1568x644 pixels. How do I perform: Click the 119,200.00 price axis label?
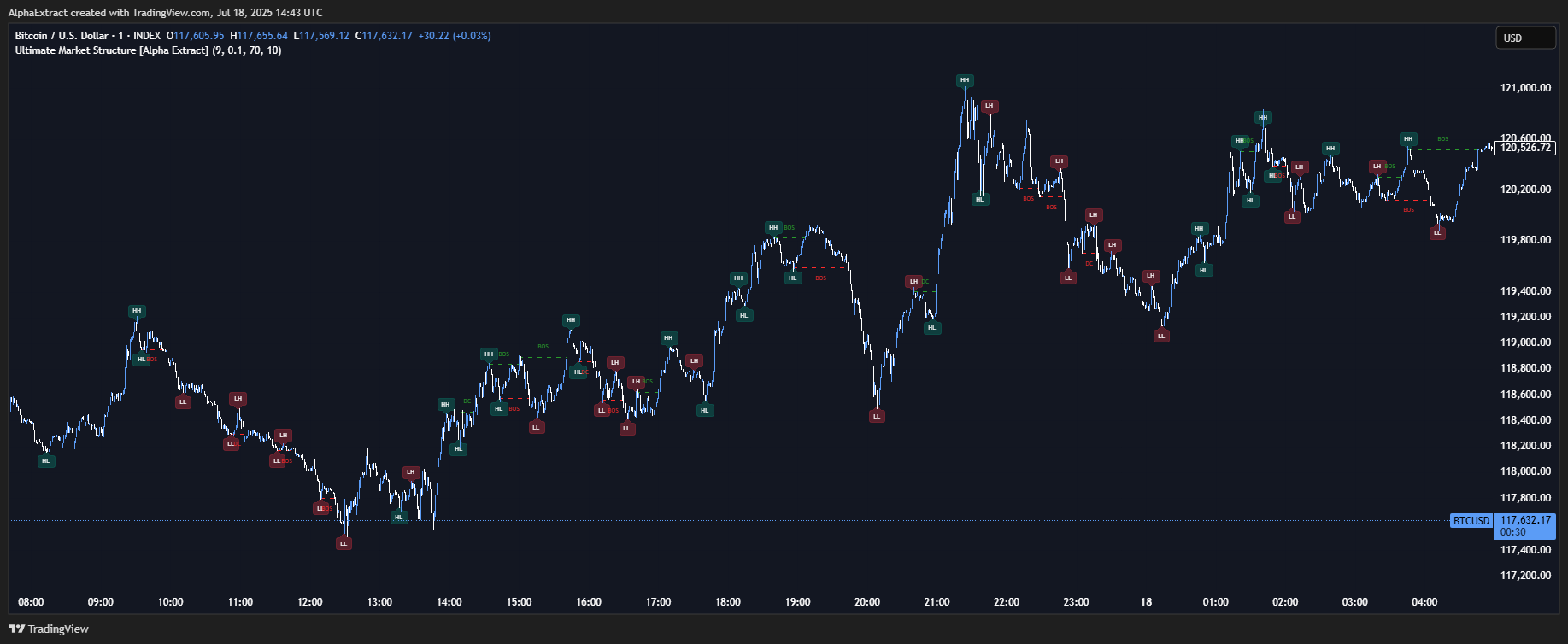coord(1525,317)
